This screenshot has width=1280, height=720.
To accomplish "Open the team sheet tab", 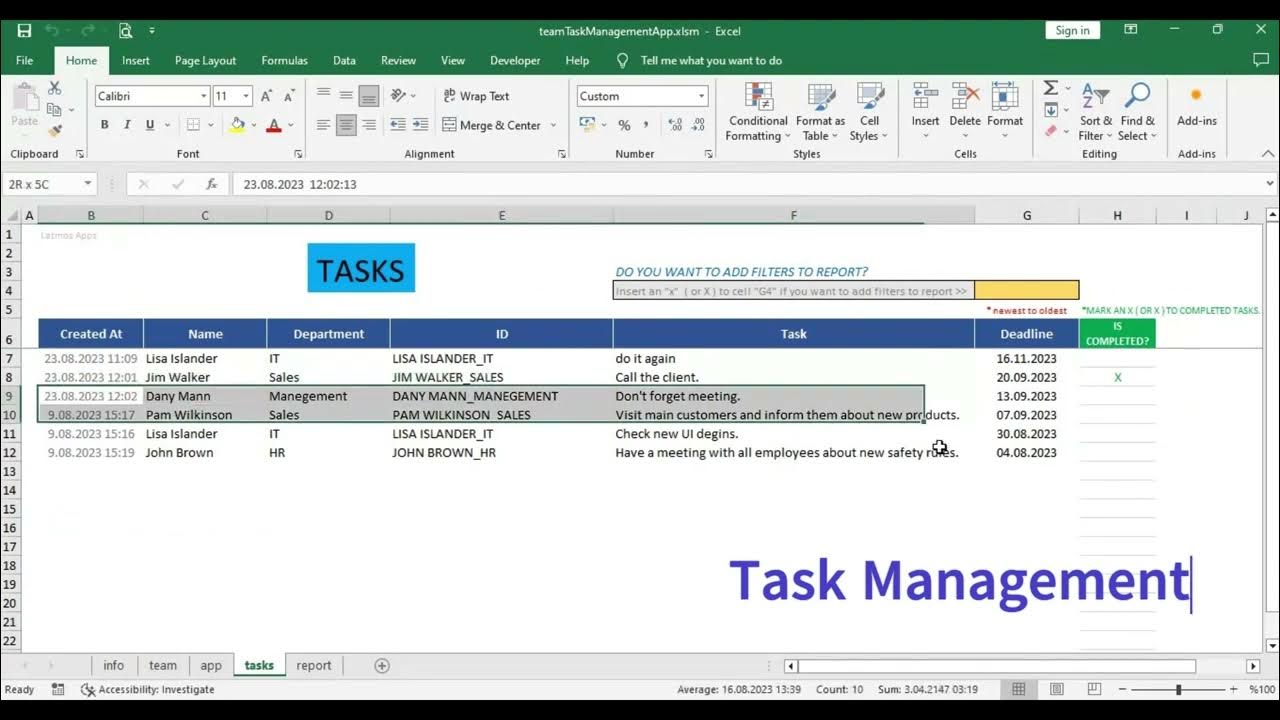I will click(163, 665).
